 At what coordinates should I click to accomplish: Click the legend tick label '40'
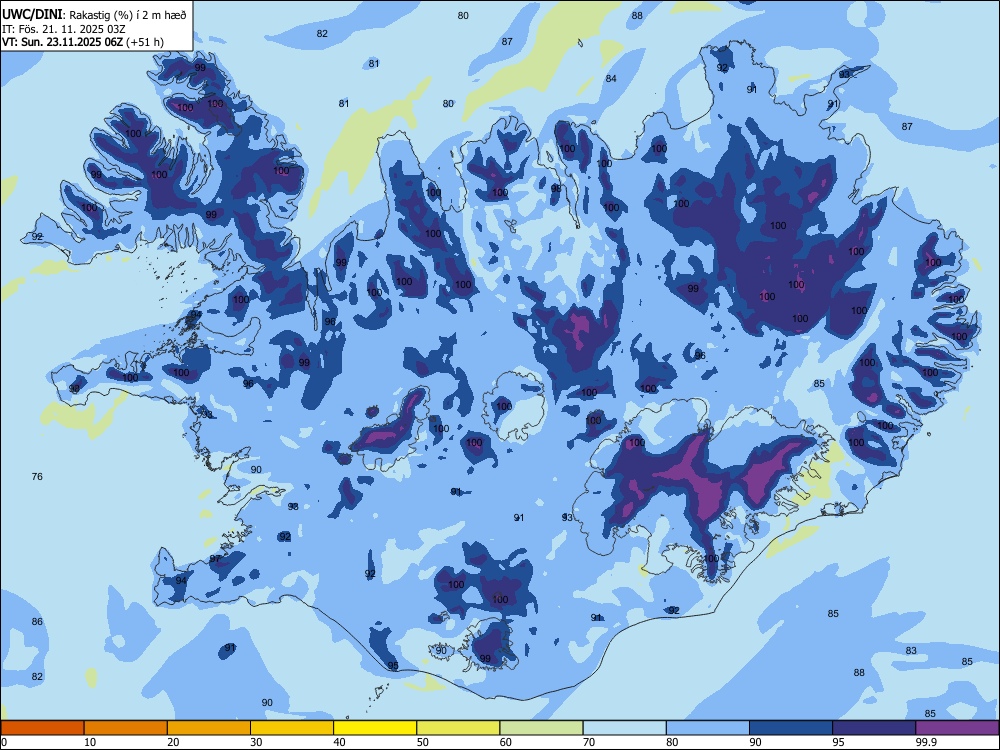[x=340, y=742]
